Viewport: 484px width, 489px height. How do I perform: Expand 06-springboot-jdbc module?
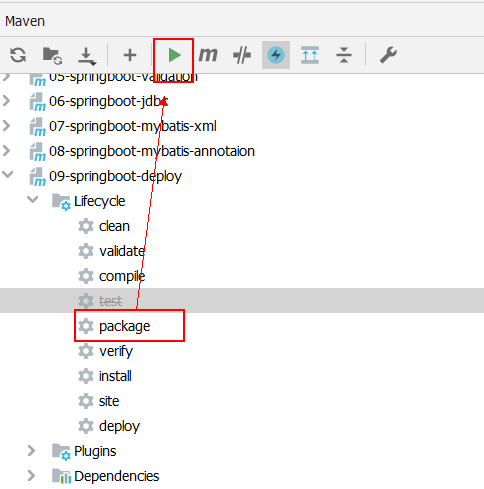[6, 101]
